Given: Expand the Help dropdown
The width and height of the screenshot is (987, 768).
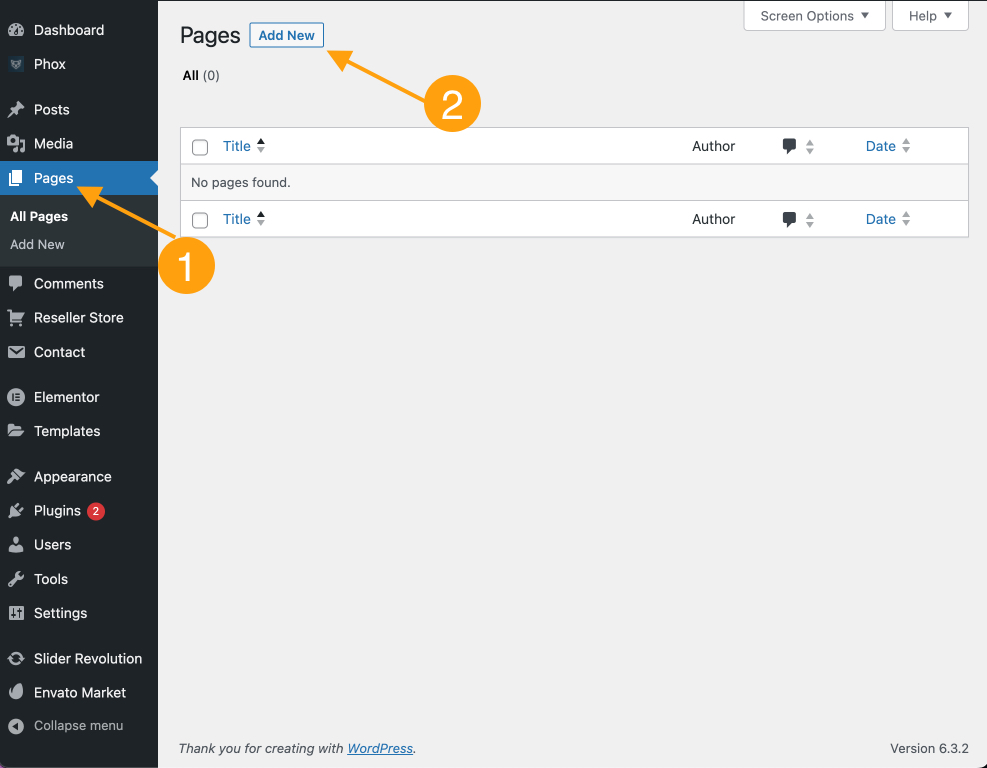Looking at the screenshot, I should 929,16.
